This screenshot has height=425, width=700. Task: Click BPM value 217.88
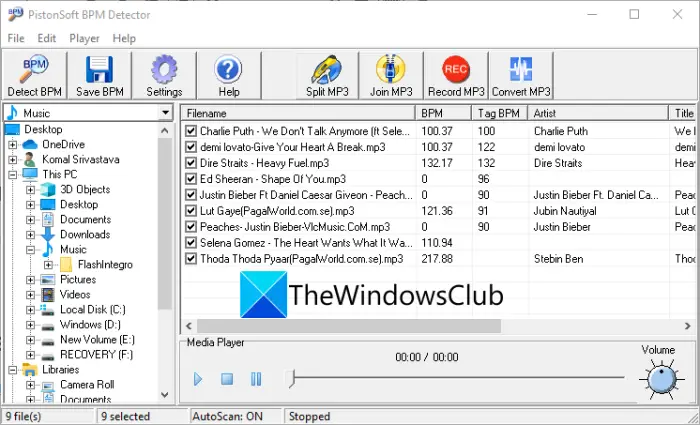[x=437, y=259]
